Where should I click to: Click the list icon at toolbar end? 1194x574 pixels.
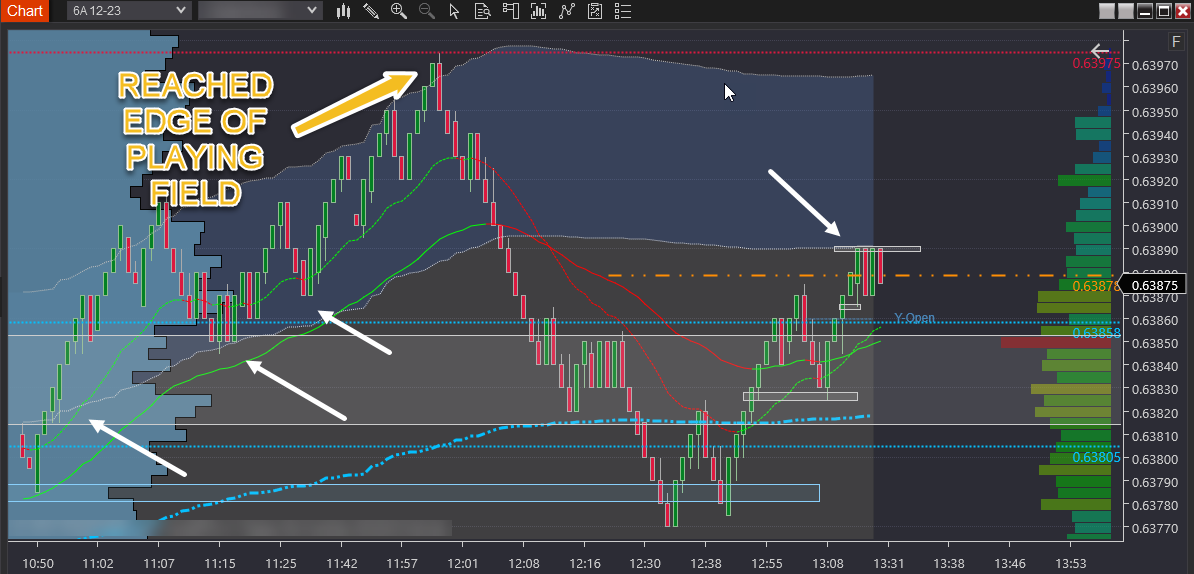point(623,11)
